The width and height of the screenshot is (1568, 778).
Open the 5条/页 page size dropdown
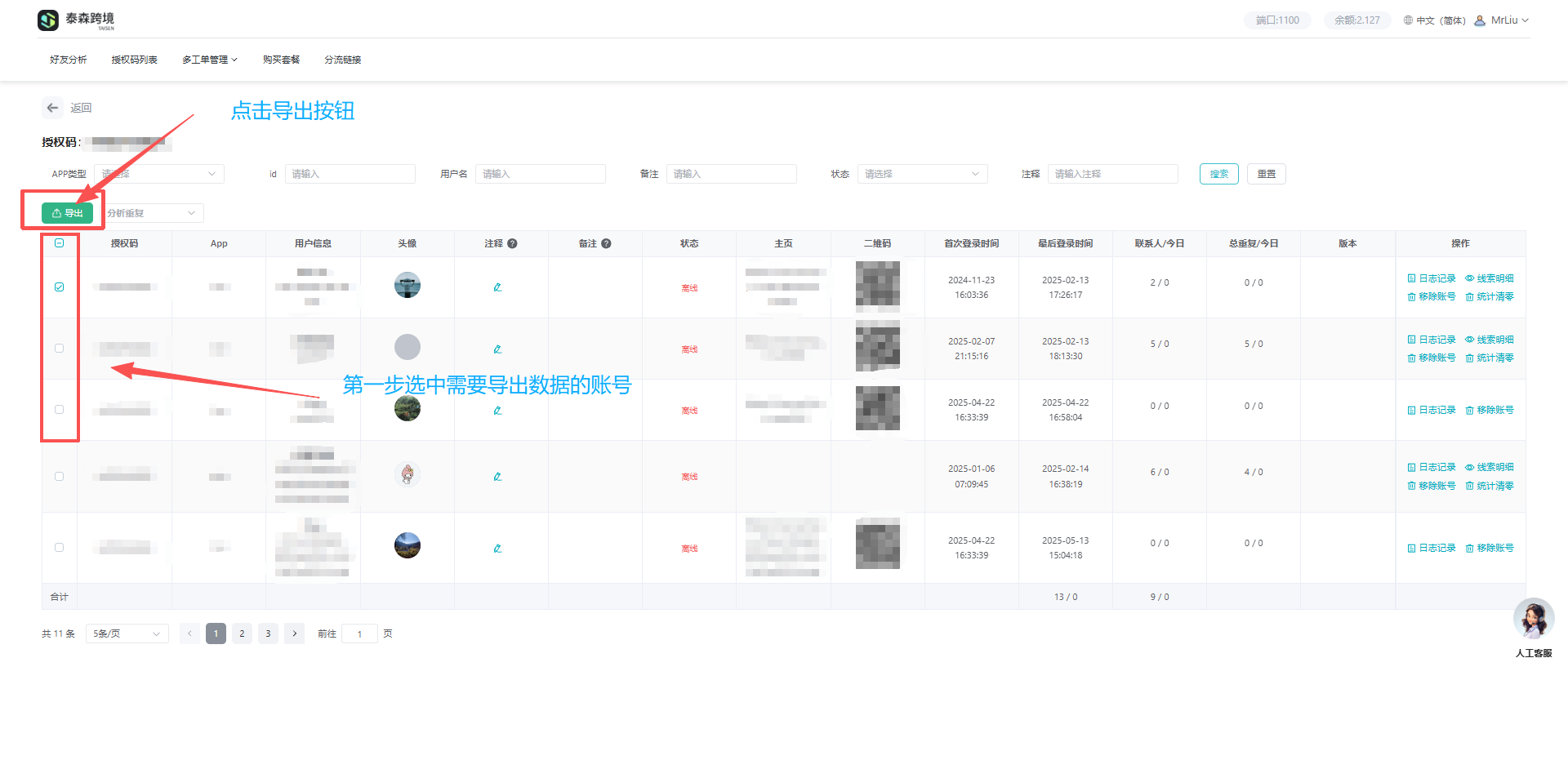point(127,634)
